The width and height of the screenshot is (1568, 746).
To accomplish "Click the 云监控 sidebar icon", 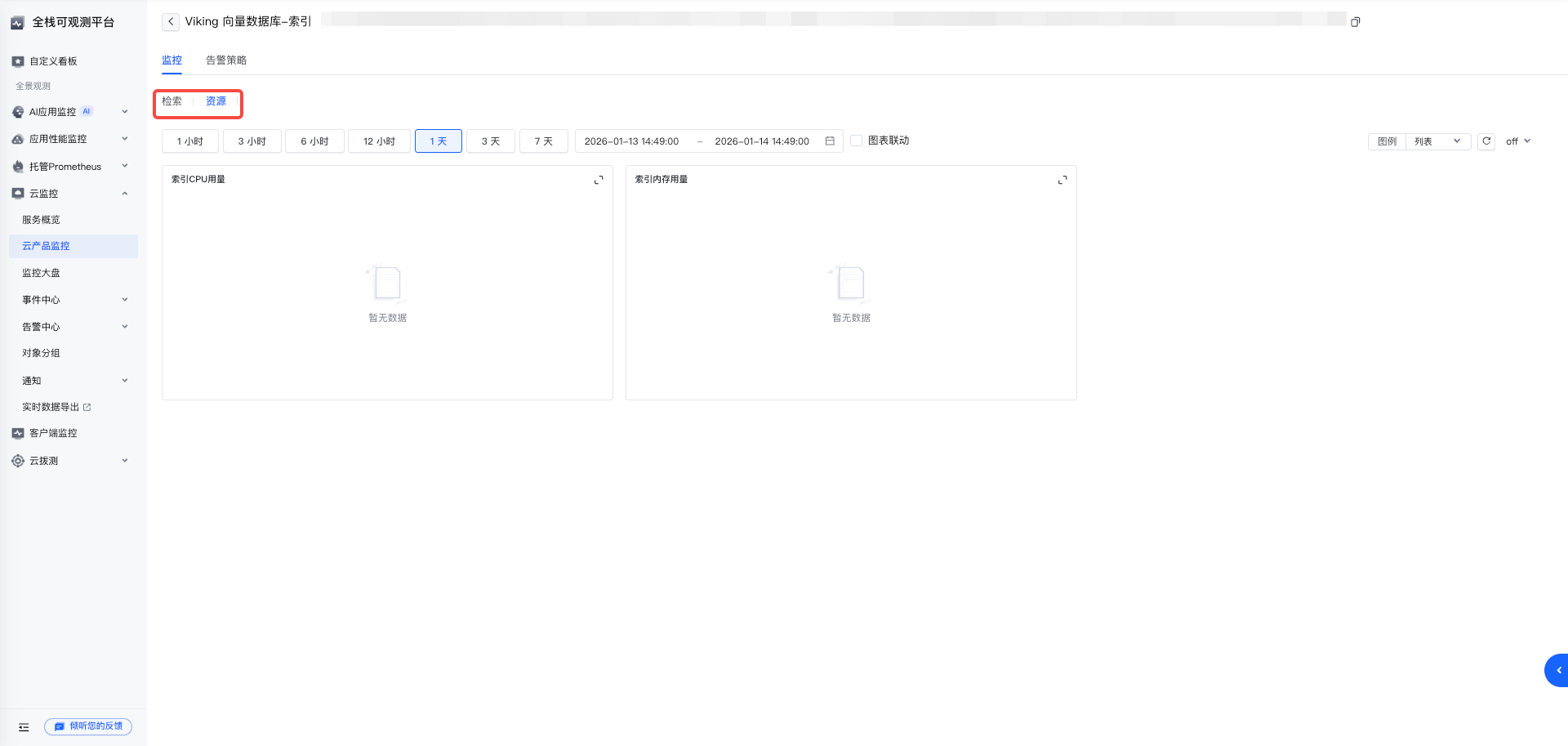I will click(x=18, y=194).
